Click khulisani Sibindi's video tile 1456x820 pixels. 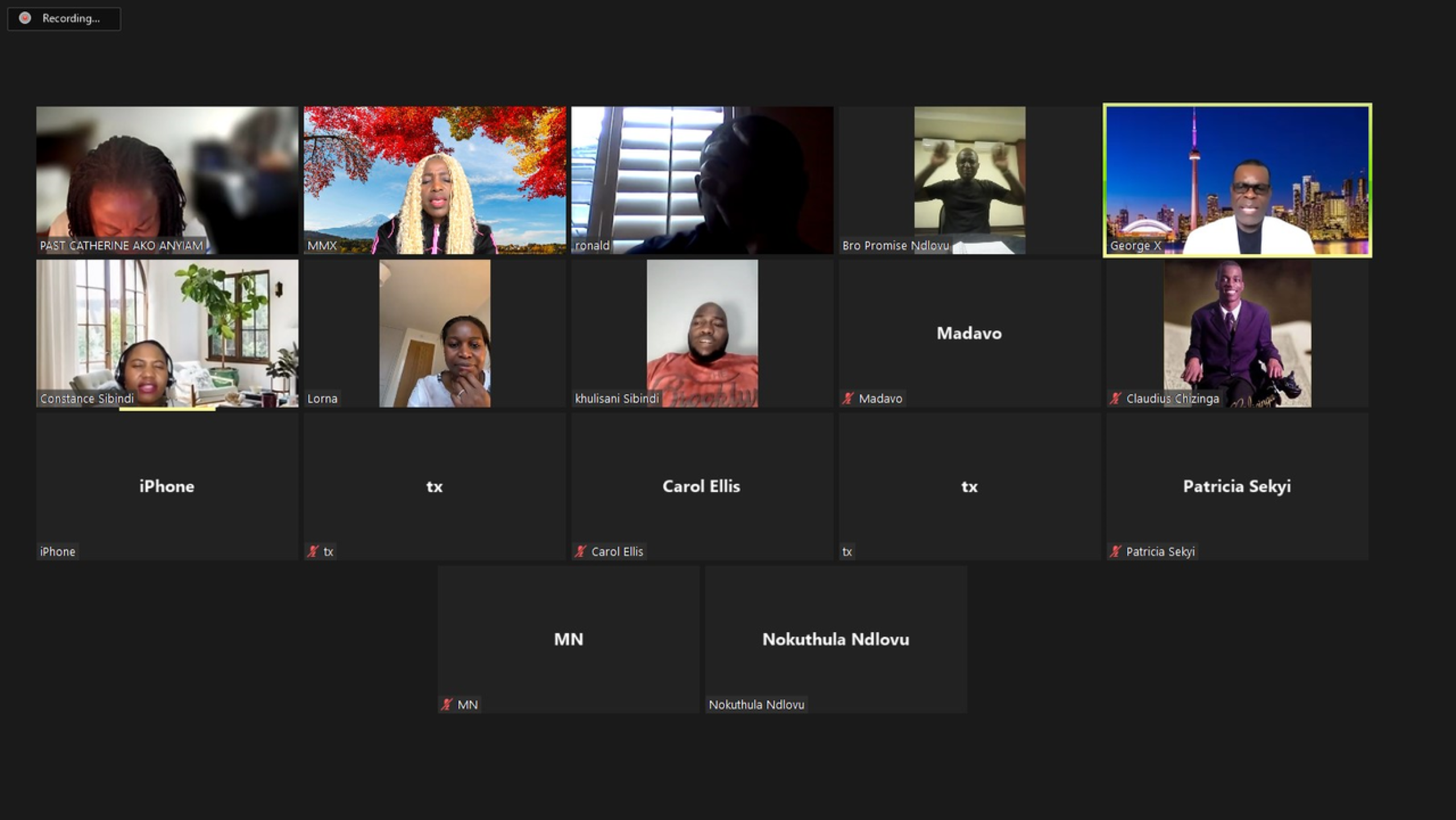(x=702, y=333)
